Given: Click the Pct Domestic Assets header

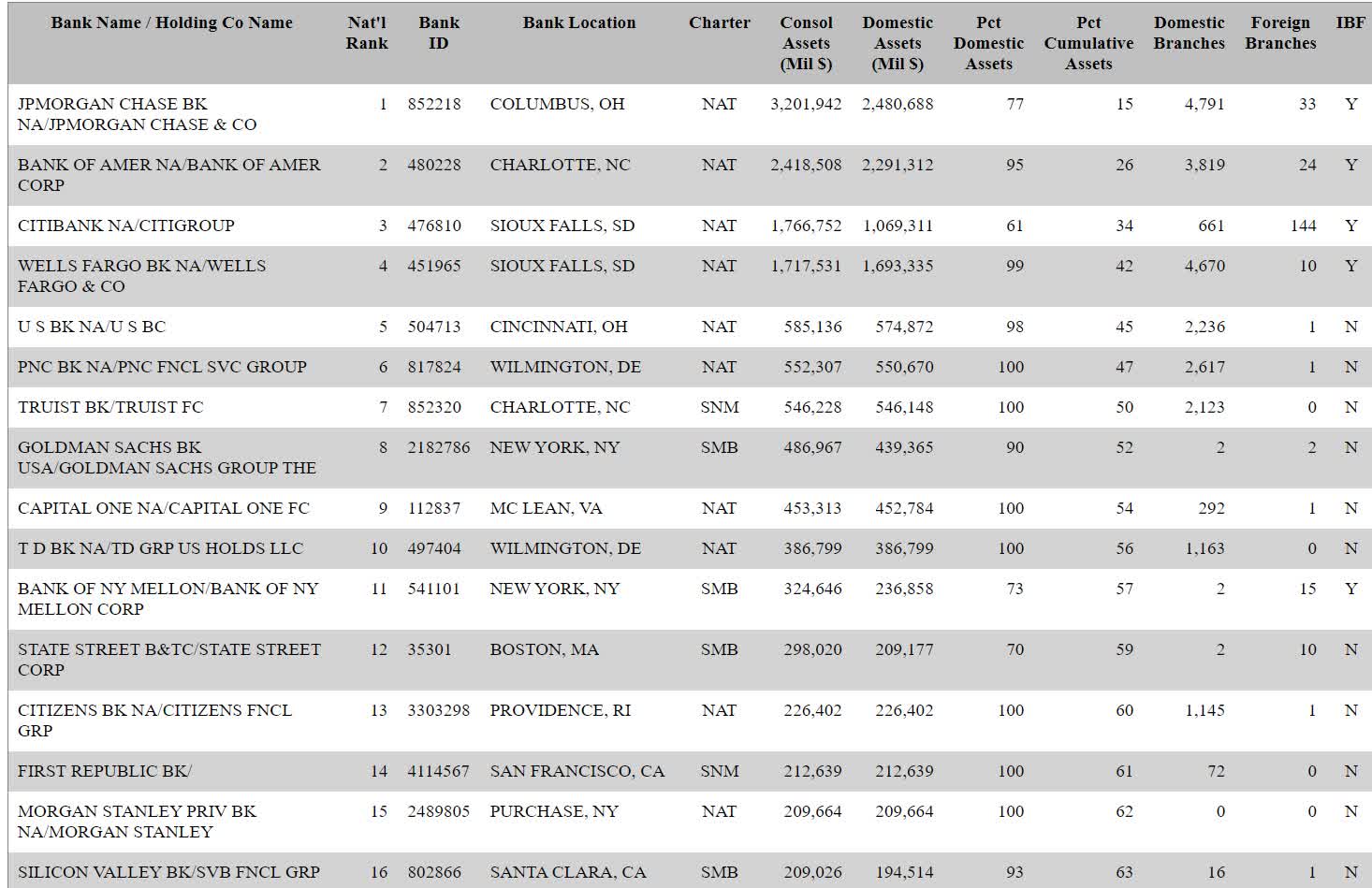Looking at the screenshot, I should [988, 43].
